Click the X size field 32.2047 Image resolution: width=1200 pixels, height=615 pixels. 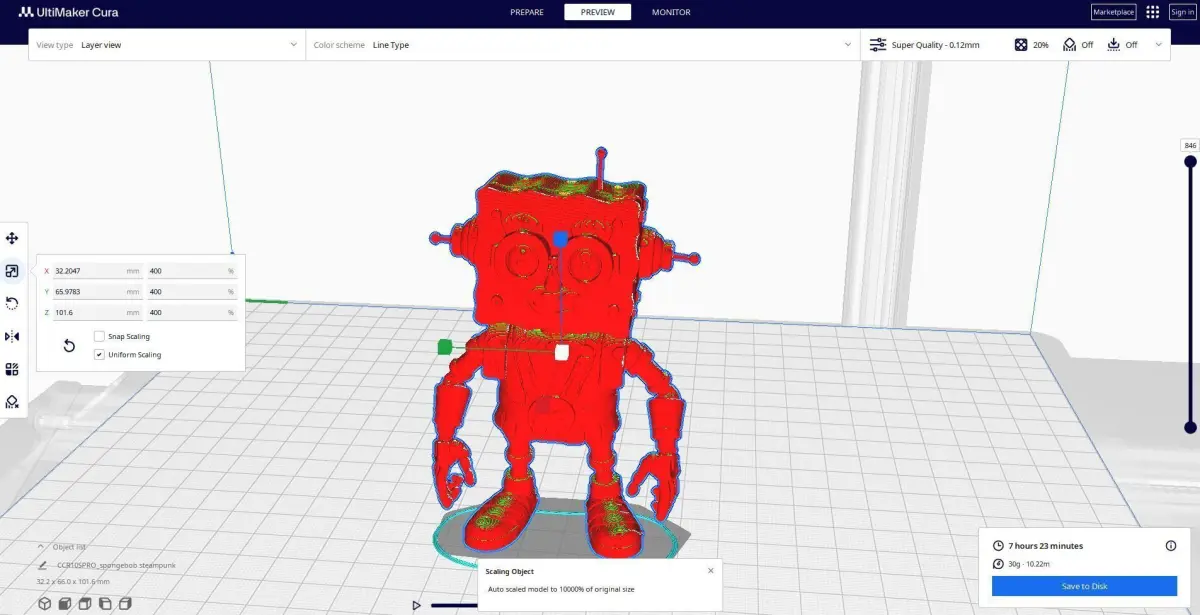[x=97, y=271]
